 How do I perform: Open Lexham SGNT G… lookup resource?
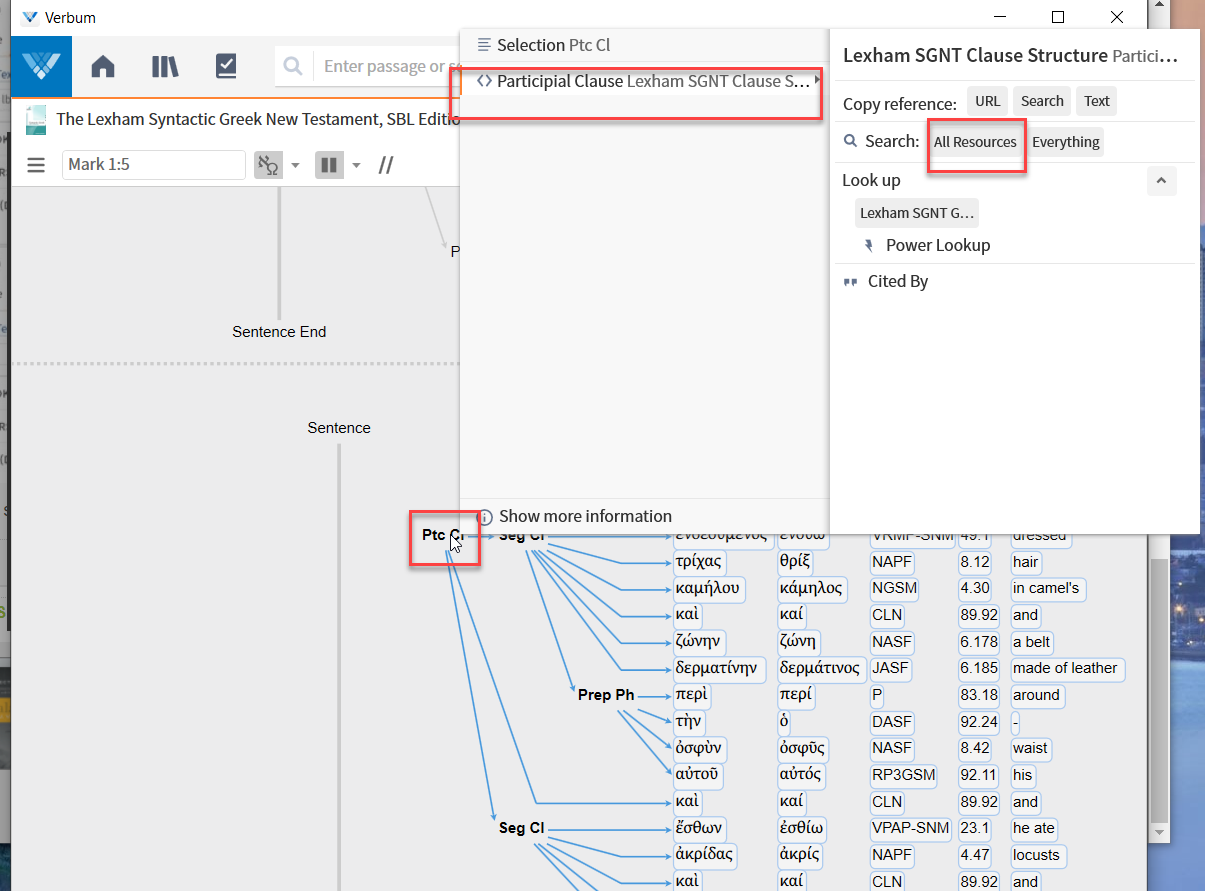pyautogui.click(x=917, y=213)
